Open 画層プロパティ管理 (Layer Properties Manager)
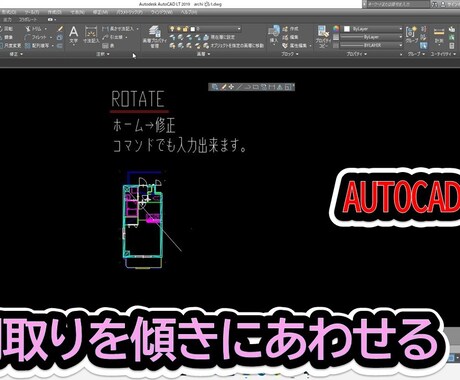Image resolution: width=460 pixels, height=380 pixels. pyautogui.click(x=155, y=37)
